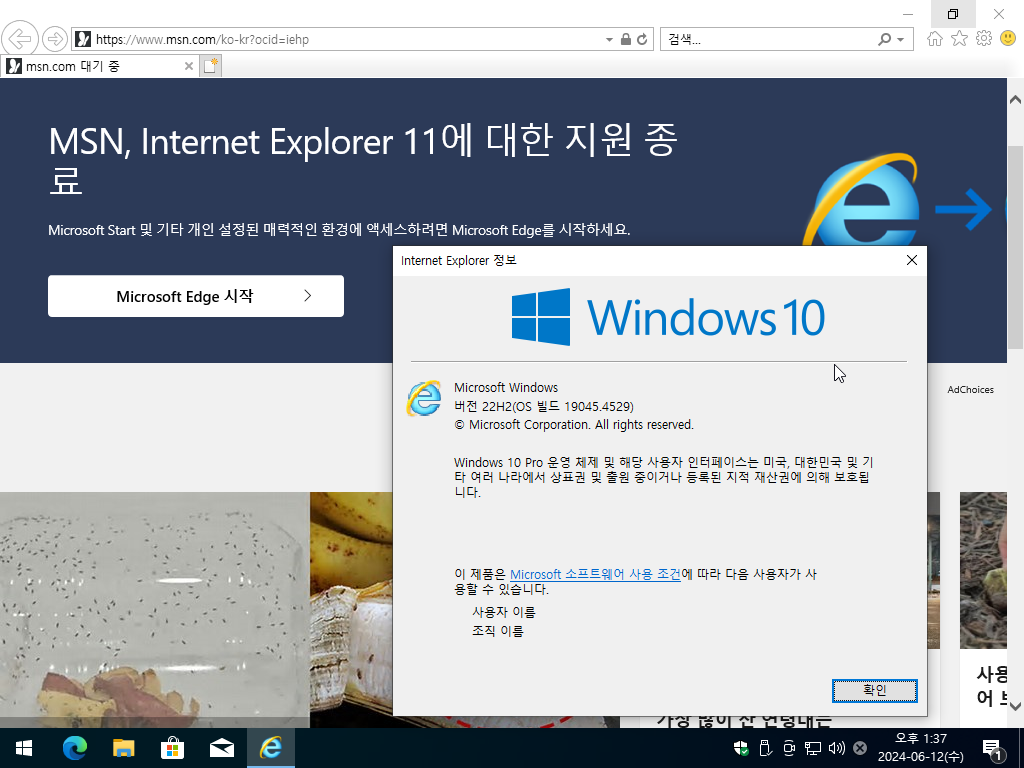The height and width of the screenshot is (768, 1024).
Task: Click the network tray icon
Action: 812,748
